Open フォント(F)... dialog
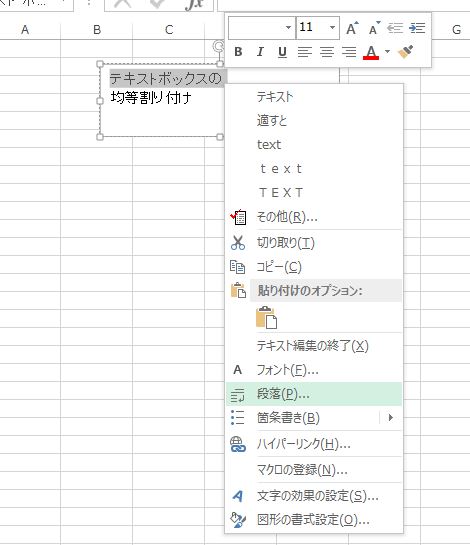The width and height of the screenshot is (470, 545). pos(314,370)
